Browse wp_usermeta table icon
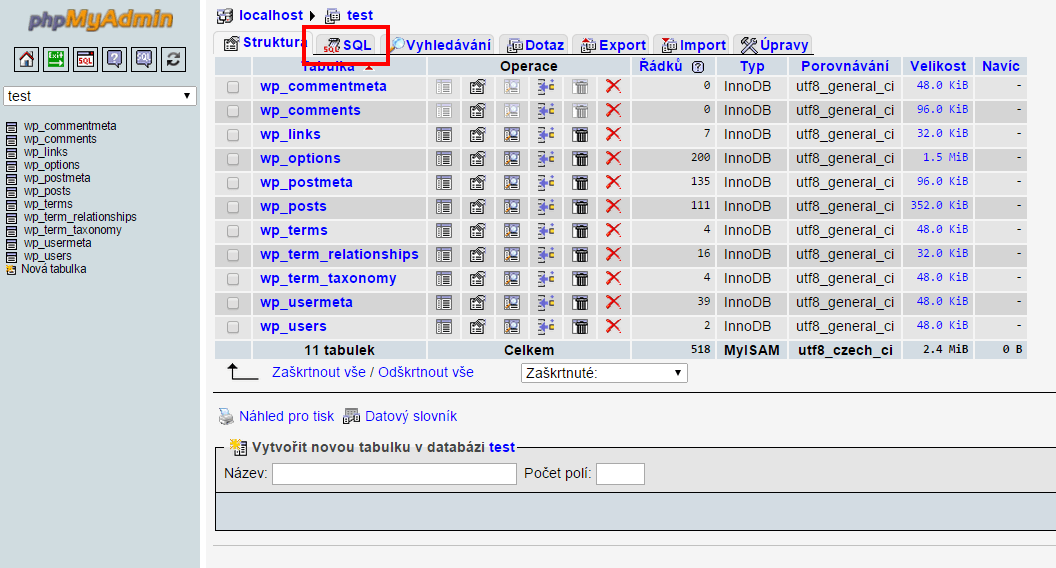Image resolution: width=1056 pixels, height=568 pixels. click(x=444, y=303)
